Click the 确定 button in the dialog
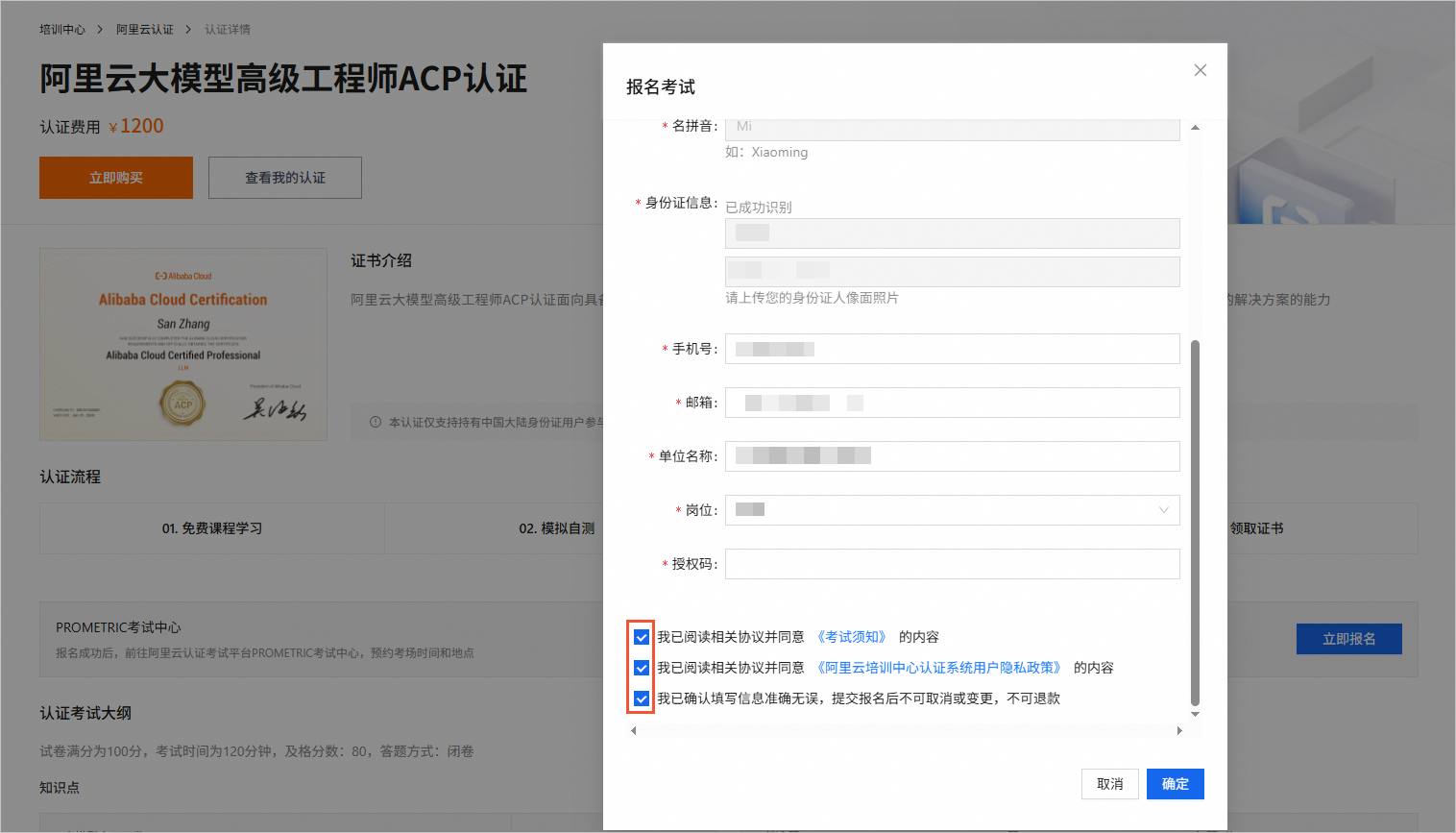This screenshot has width=1456, height=833. [x=1175, y=784]
